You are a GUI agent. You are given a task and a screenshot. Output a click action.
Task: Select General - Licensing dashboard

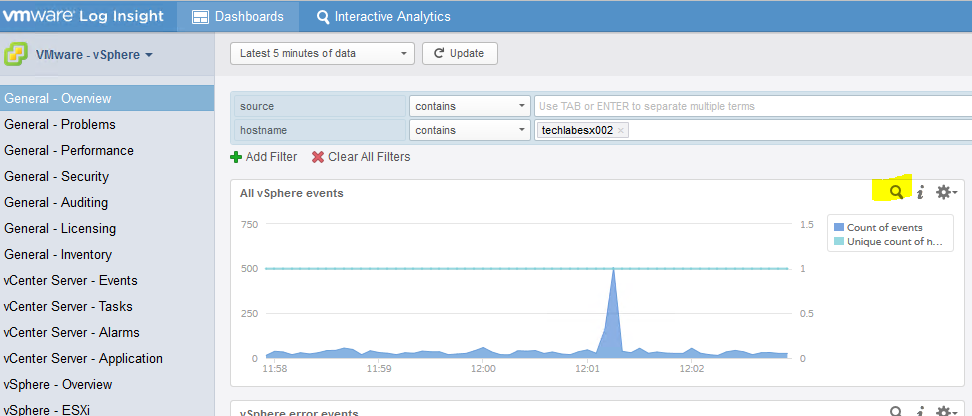pyautogui.click(x=107, y=229)
